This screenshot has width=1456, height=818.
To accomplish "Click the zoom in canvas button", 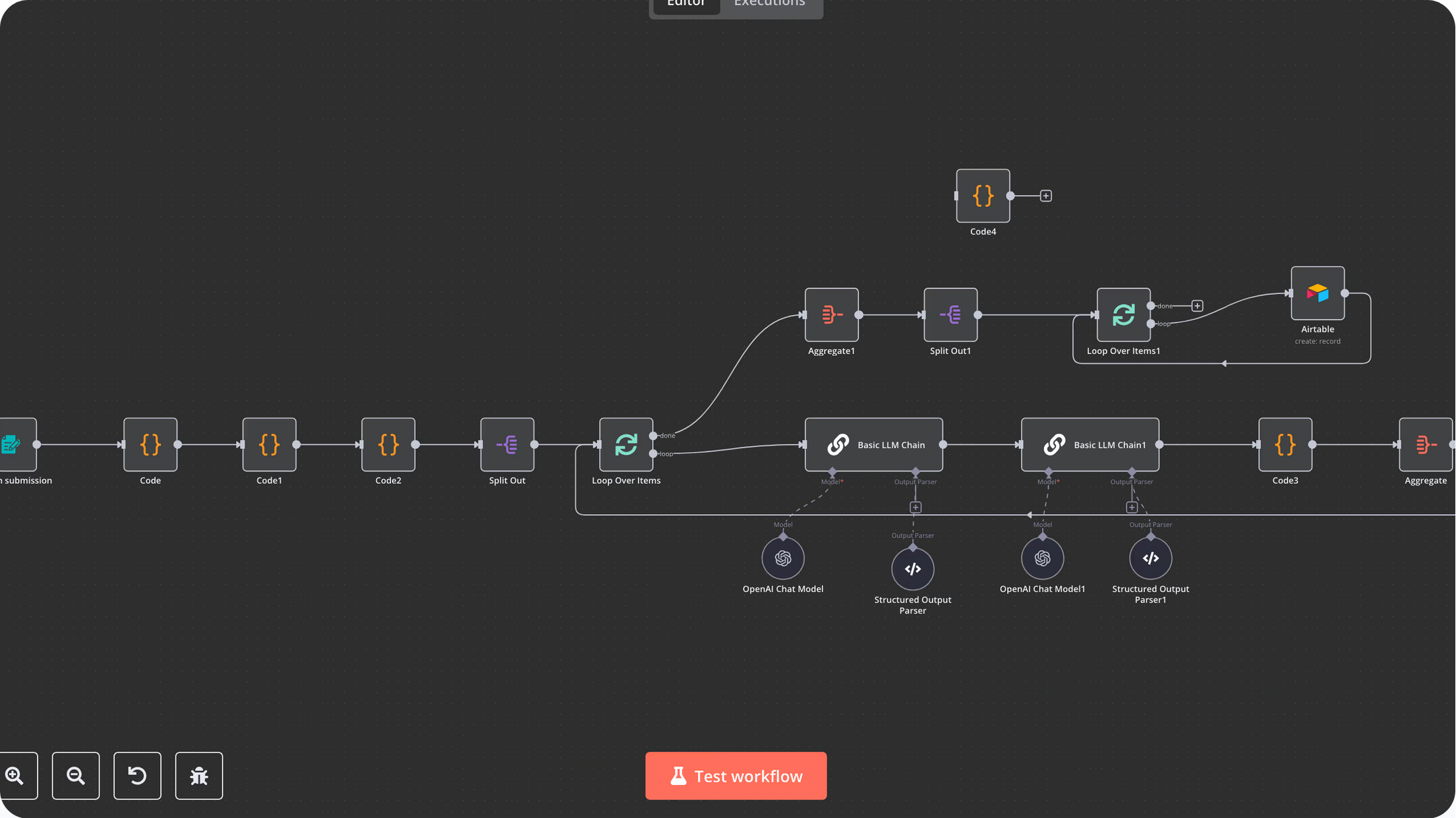I will (15, 776).
